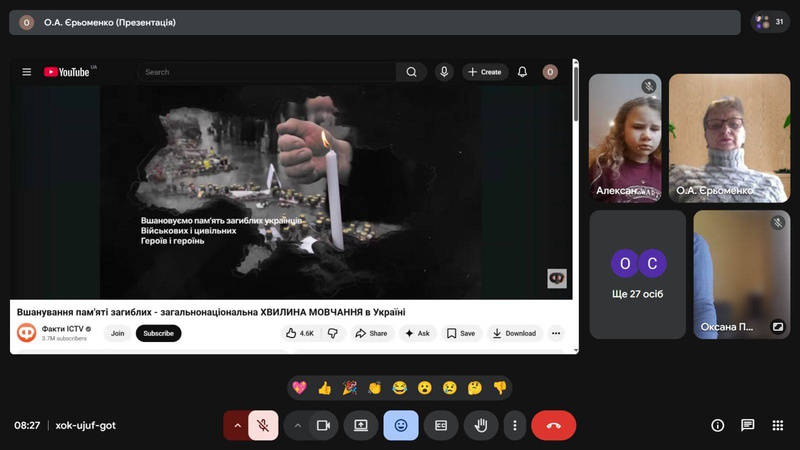The image size is (800, 450).
Task: Click the Subscribe button for Факти ICTV
Action: (158, 333)
